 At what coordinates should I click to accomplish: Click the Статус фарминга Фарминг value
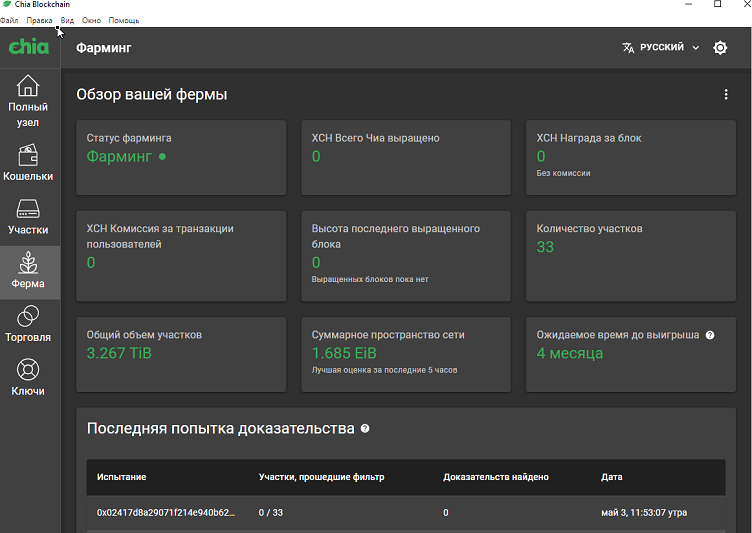click(119, 156)
